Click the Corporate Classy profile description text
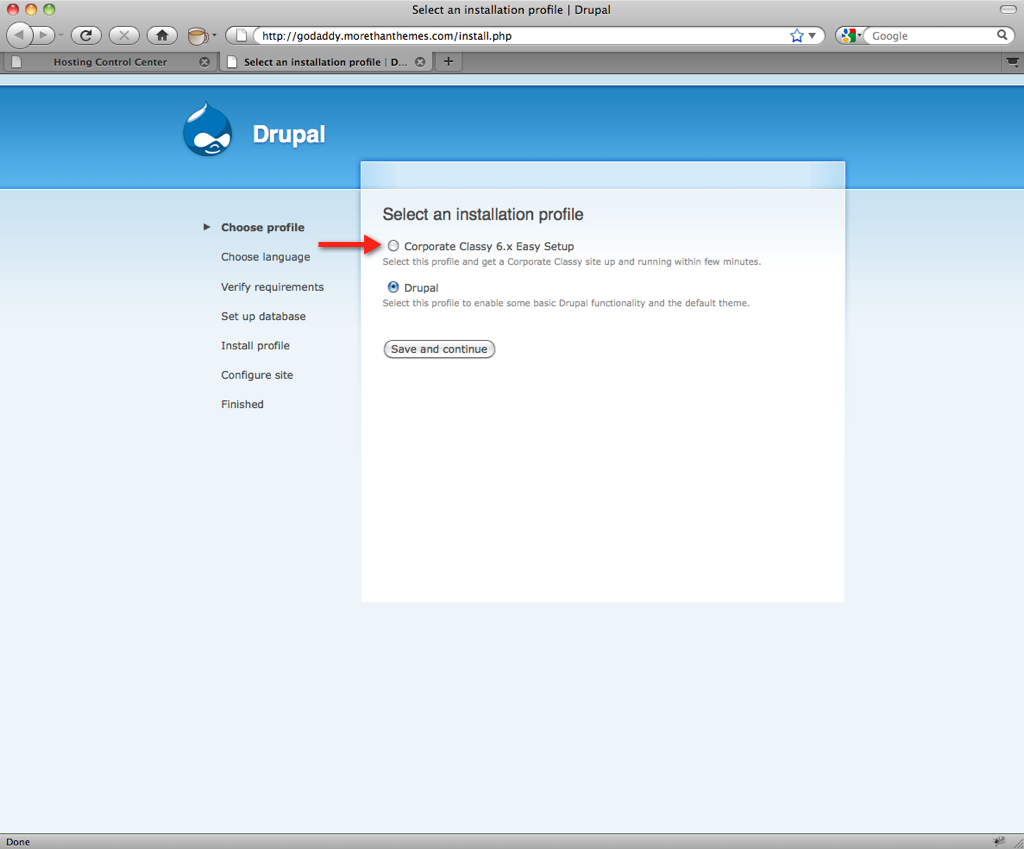The width and height of the screenshot is (1024, 849). tap(571, 262)
